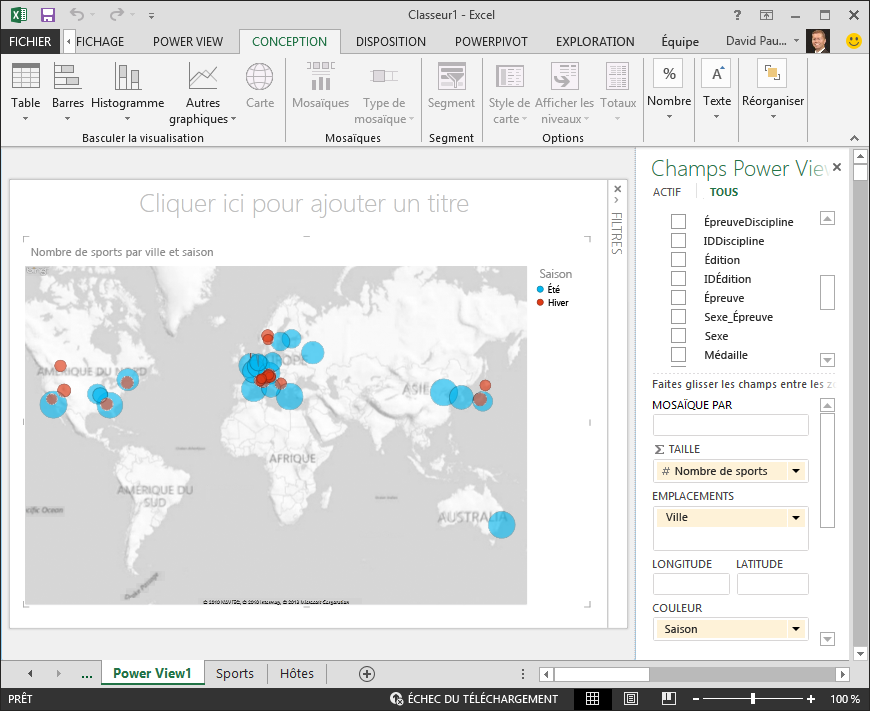Click the LONGITUDE field box

click(x=691, y=584)
